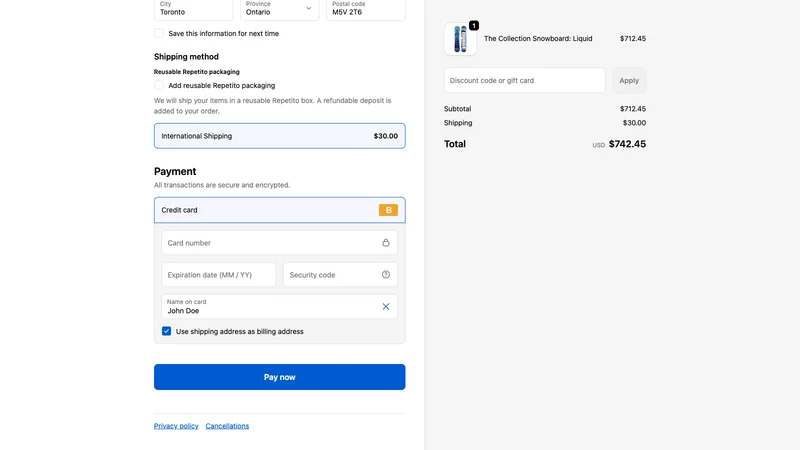Click the Shipping value $30.00 in summary
The image size is (800, 450).
(634, 123)
